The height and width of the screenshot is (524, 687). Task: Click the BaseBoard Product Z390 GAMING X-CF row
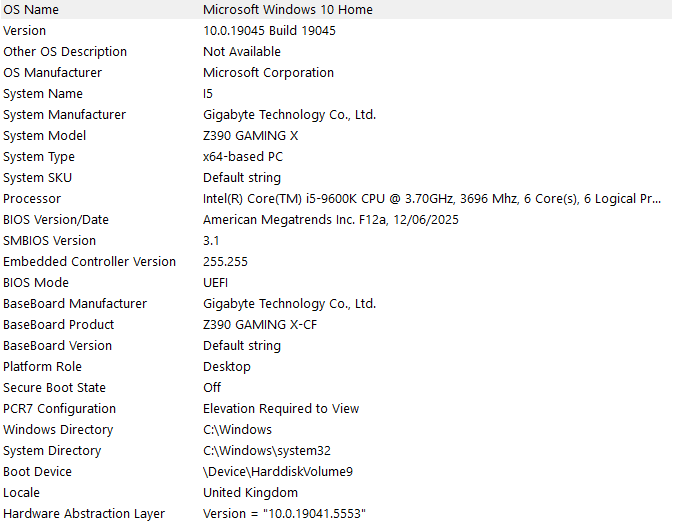(336, 325)
